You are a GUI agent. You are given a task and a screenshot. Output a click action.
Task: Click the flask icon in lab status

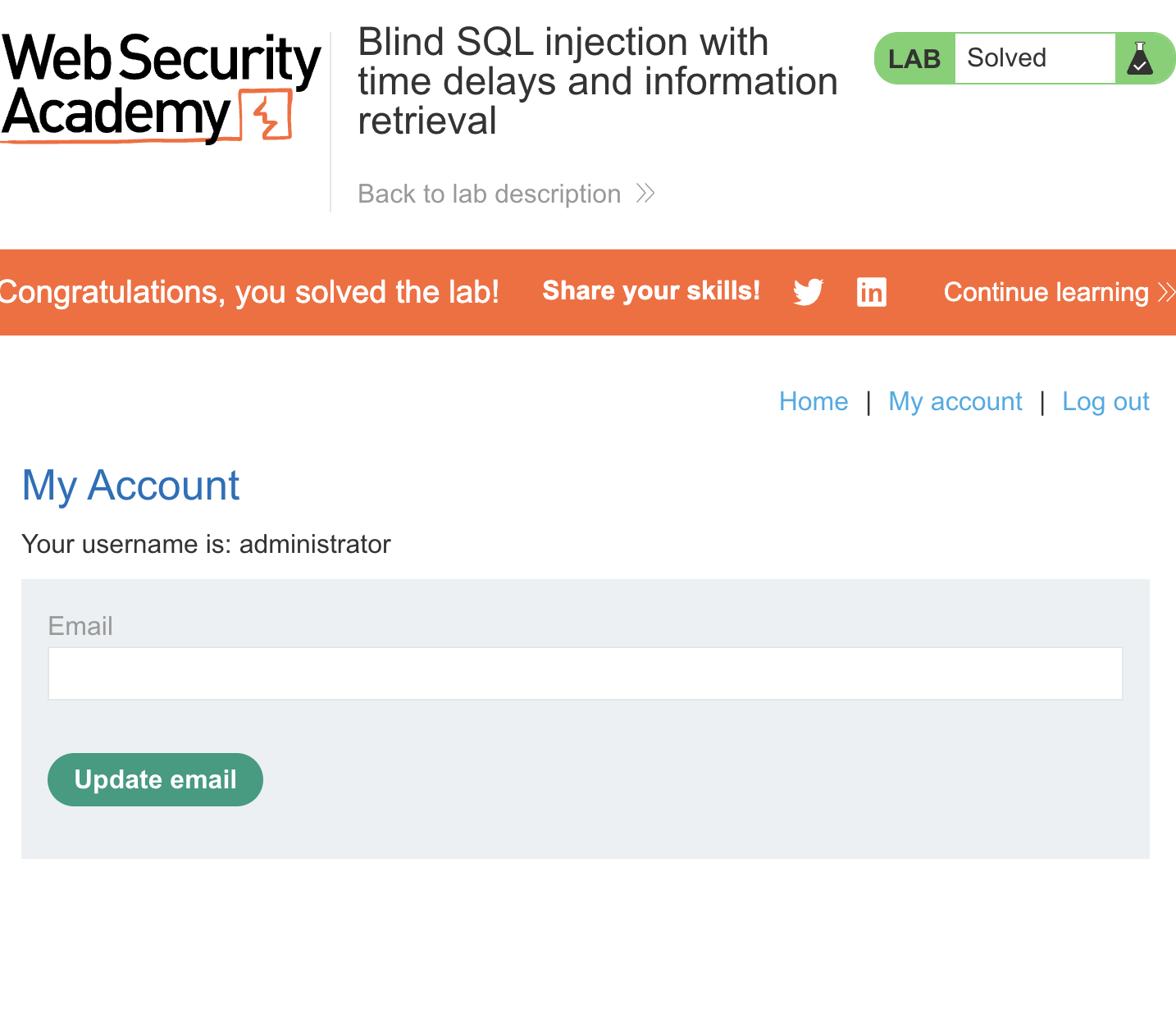[1140, 58]
